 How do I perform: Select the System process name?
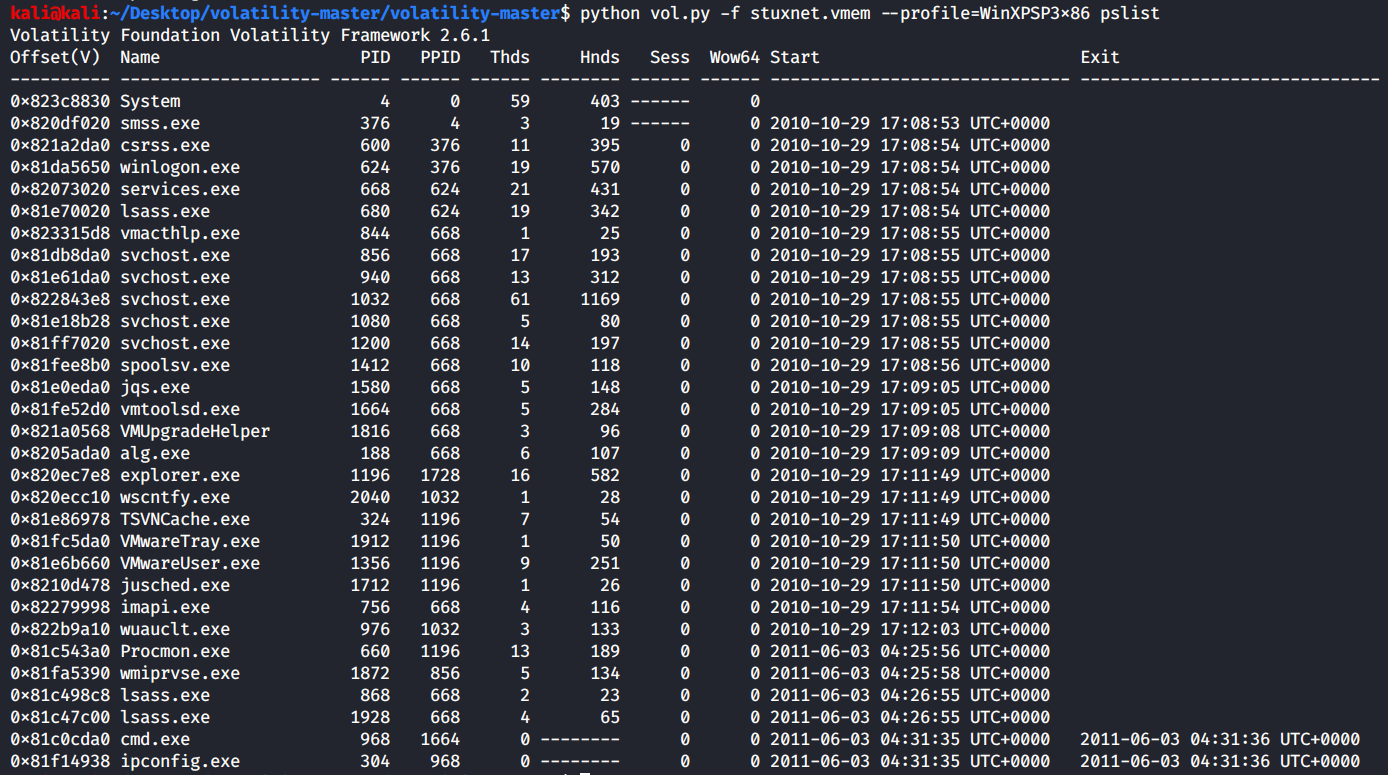150,101
